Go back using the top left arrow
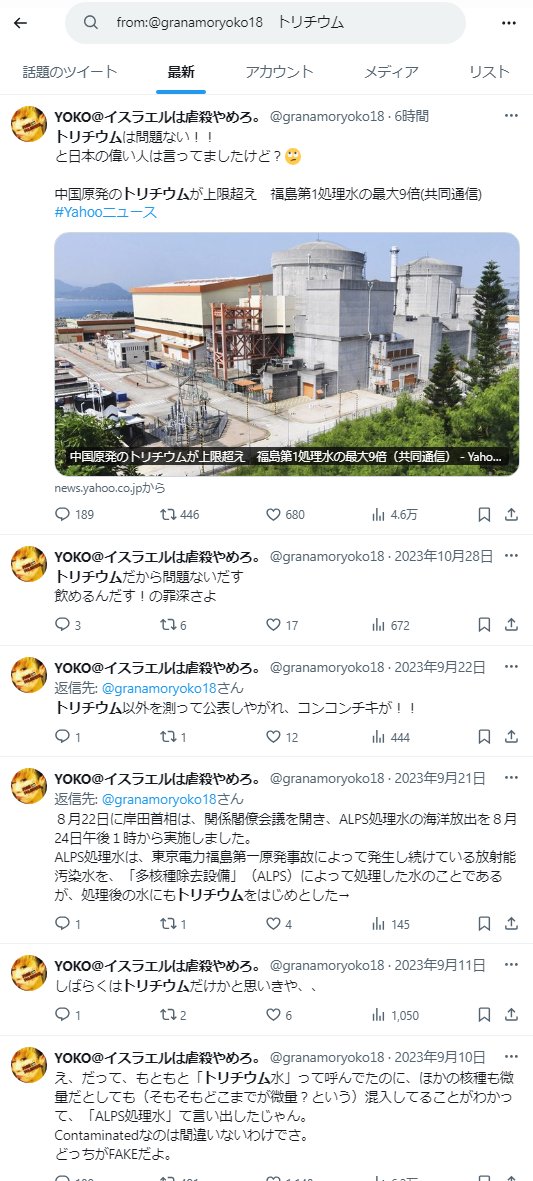 (20, 23)
